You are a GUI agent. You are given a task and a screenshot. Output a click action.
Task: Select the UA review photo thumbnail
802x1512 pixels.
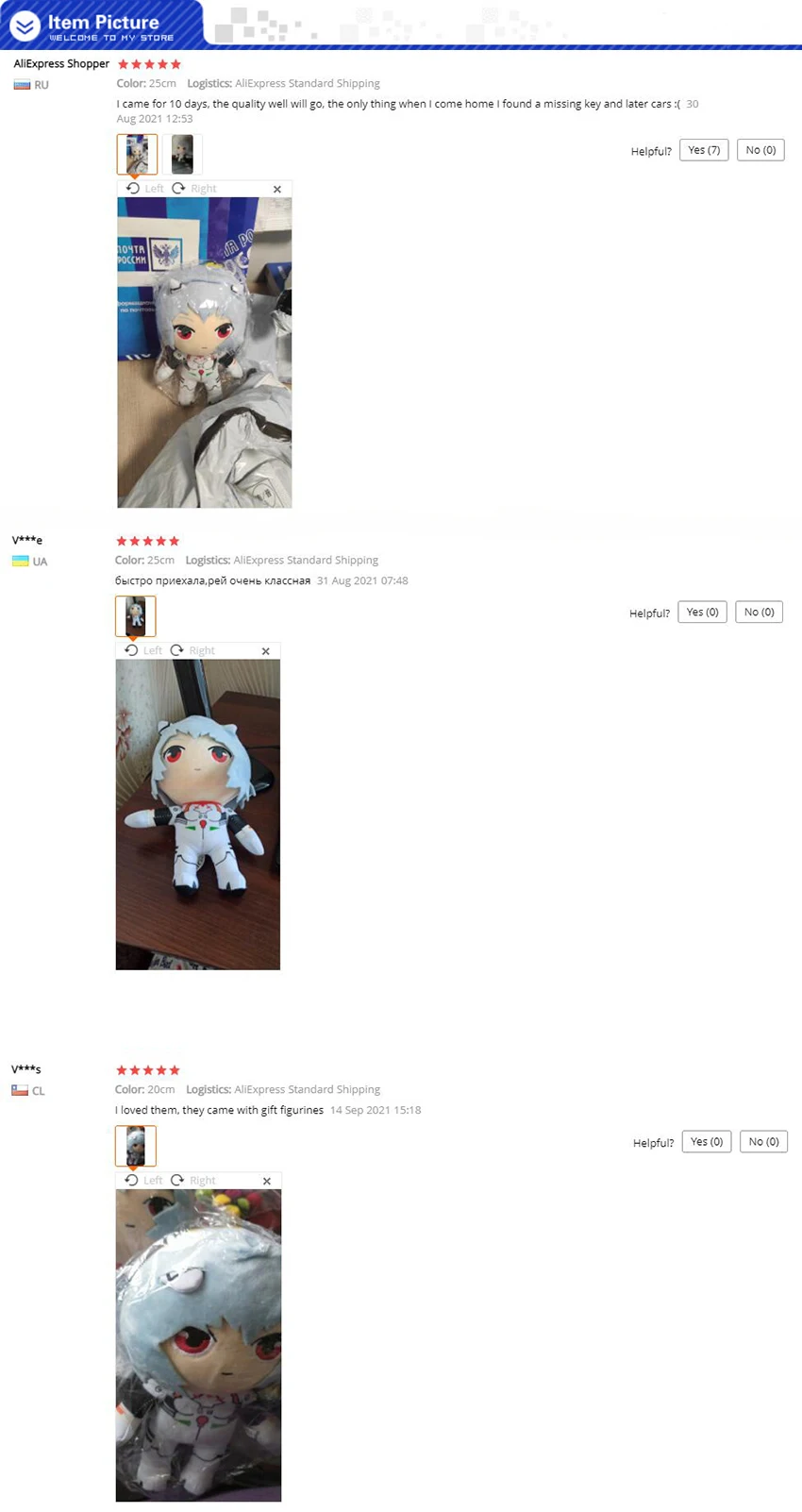(x=136, y=616)
